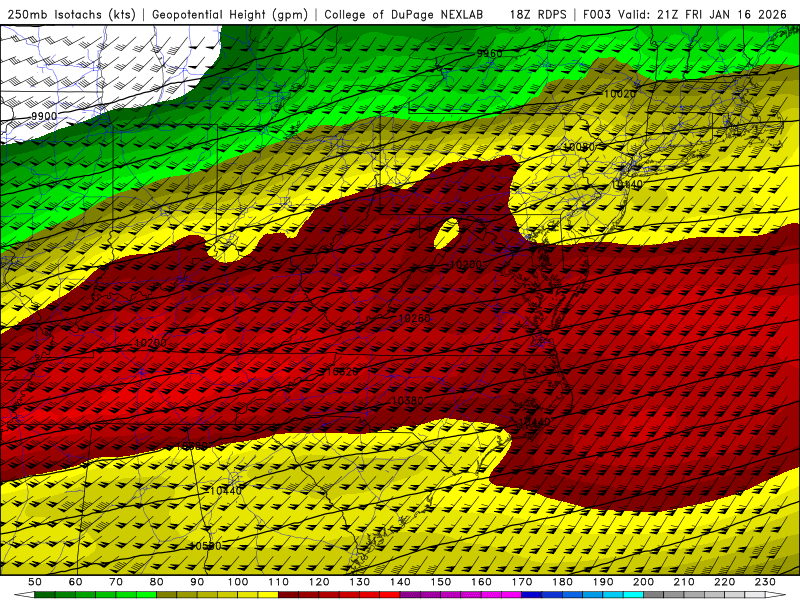Viewport: 800px width, 600px height.
Task: Click the "18Z RDPS" model run text
Action: tap(538, 14)
